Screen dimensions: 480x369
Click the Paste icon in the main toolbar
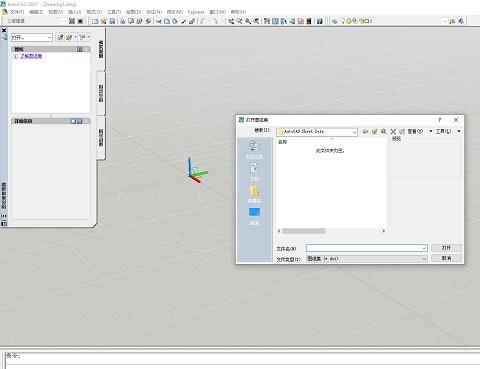pyautogui.click(x=175, y=21)
